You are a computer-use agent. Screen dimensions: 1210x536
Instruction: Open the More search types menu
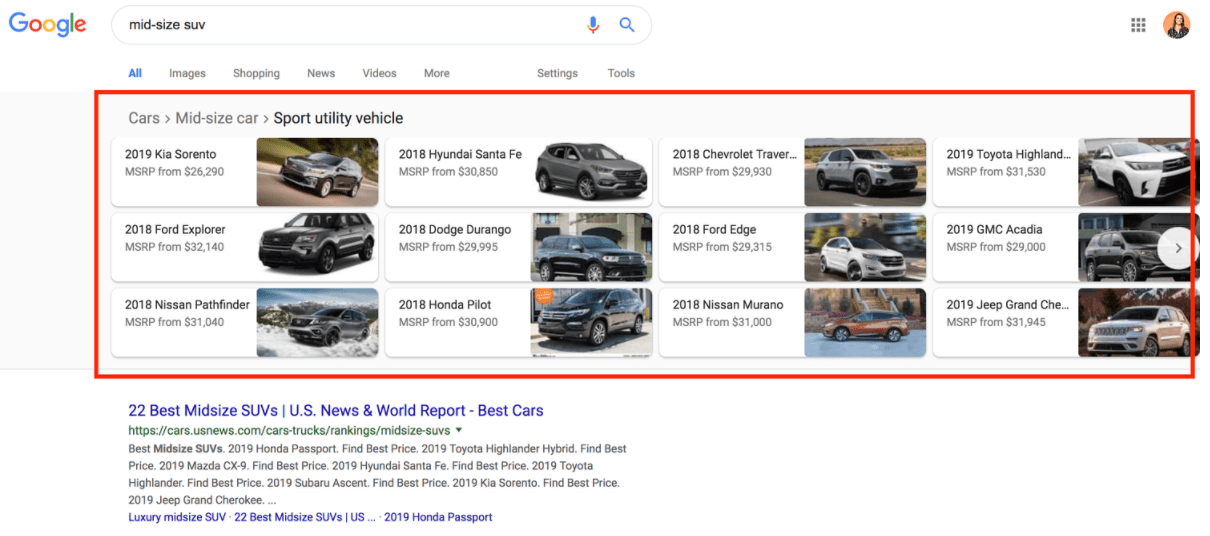pos(436,73)
